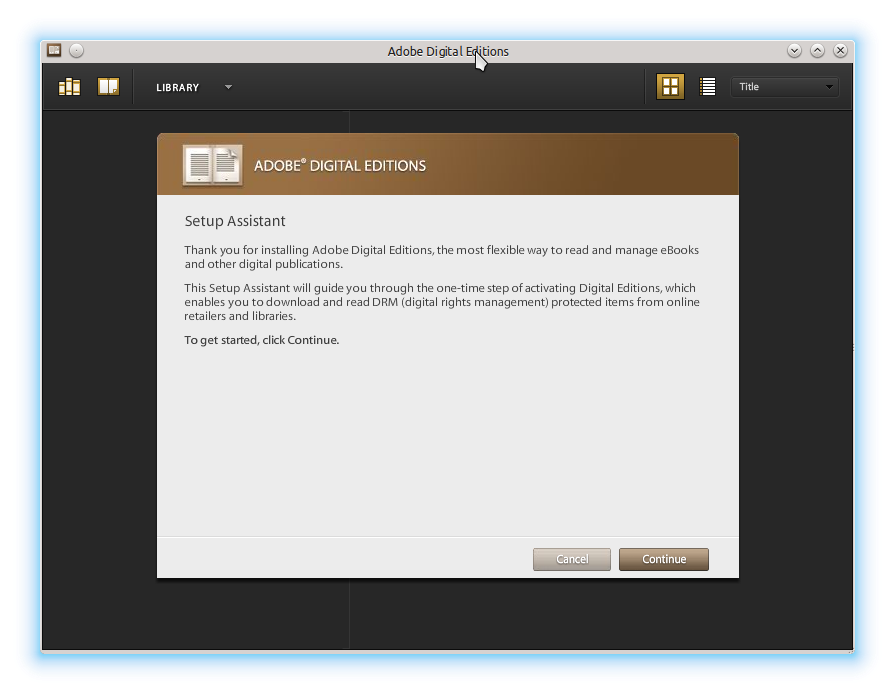Open the window menu icon in the title bar

pos(55,50)
